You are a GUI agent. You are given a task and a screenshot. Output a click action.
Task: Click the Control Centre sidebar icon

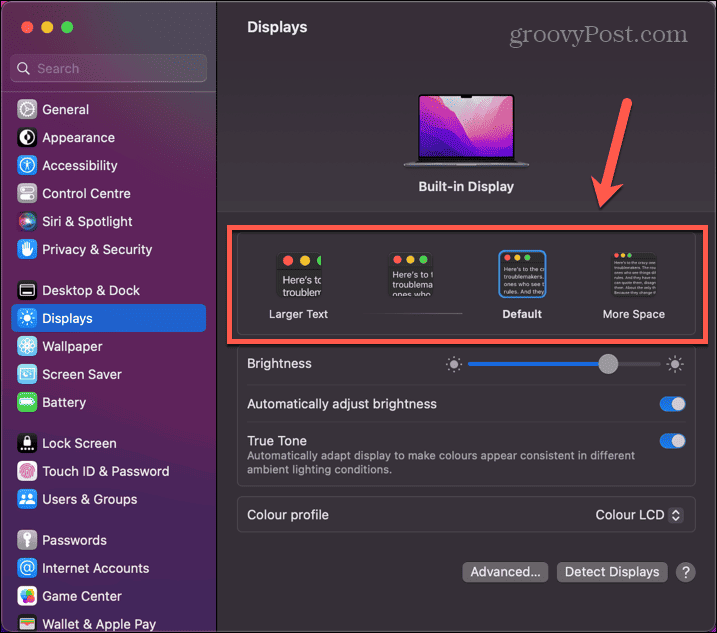pyautogui.click(x=27, y=193)
